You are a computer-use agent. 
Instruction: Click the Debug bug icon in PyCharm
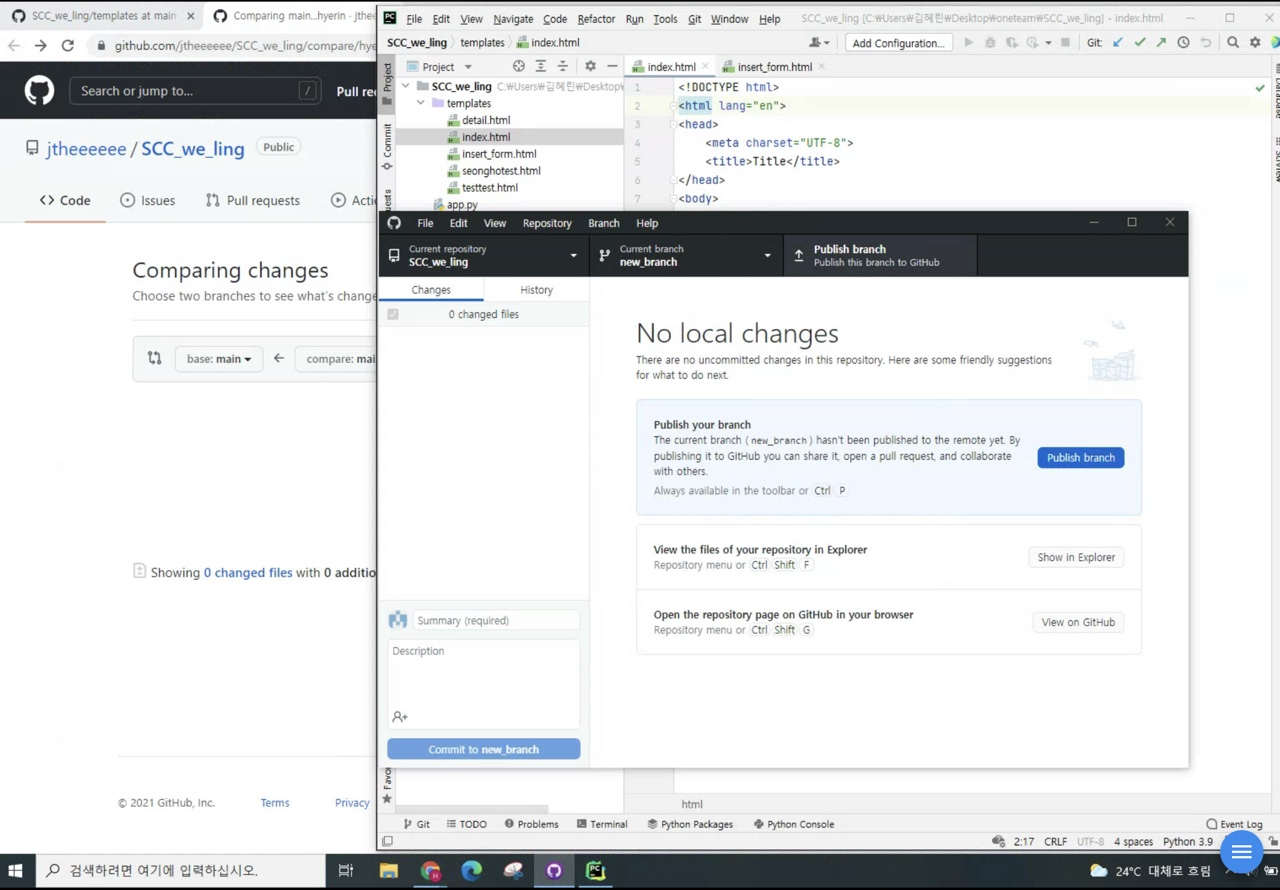tap(990, 43)
